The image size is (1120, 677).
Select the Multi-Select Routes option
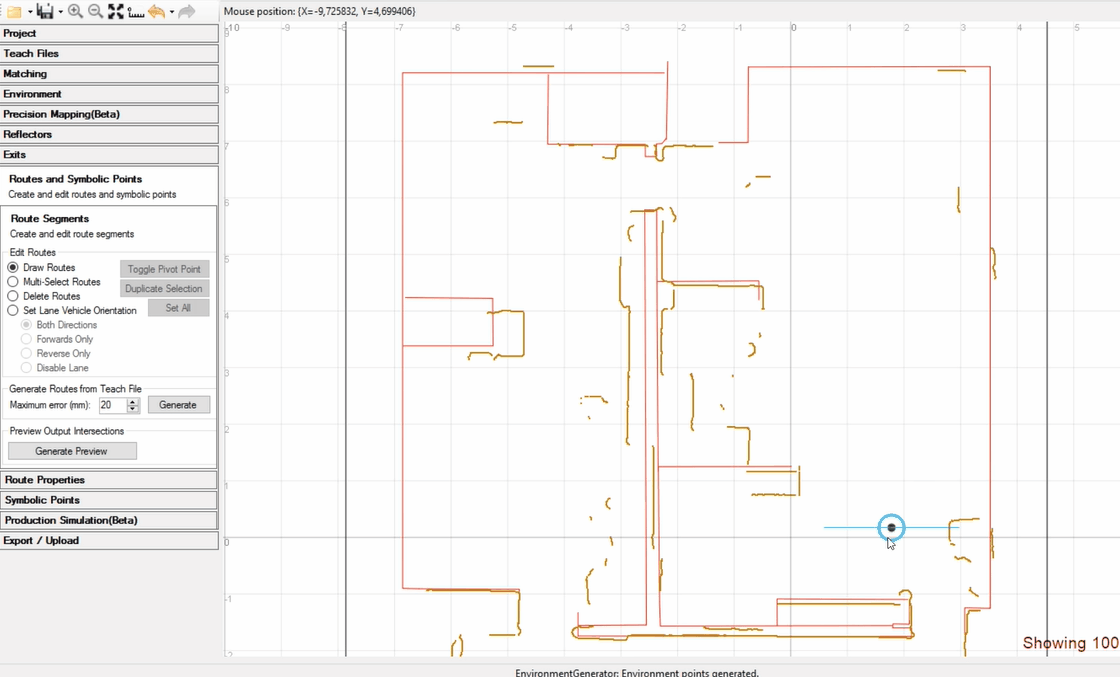13,281
